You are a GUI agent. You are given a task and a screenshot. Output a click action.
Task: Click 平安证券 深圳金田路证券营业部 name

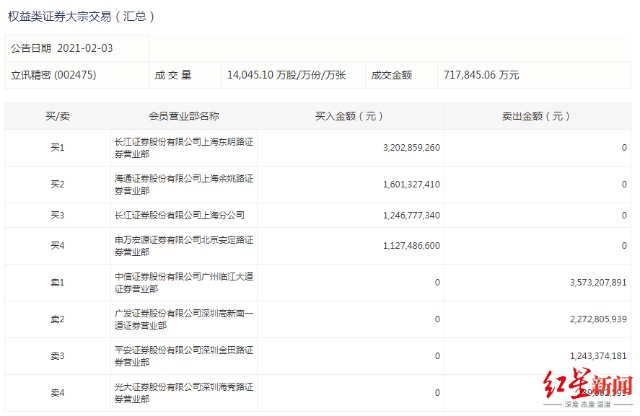pyautogui.click(x=184, y=356)
